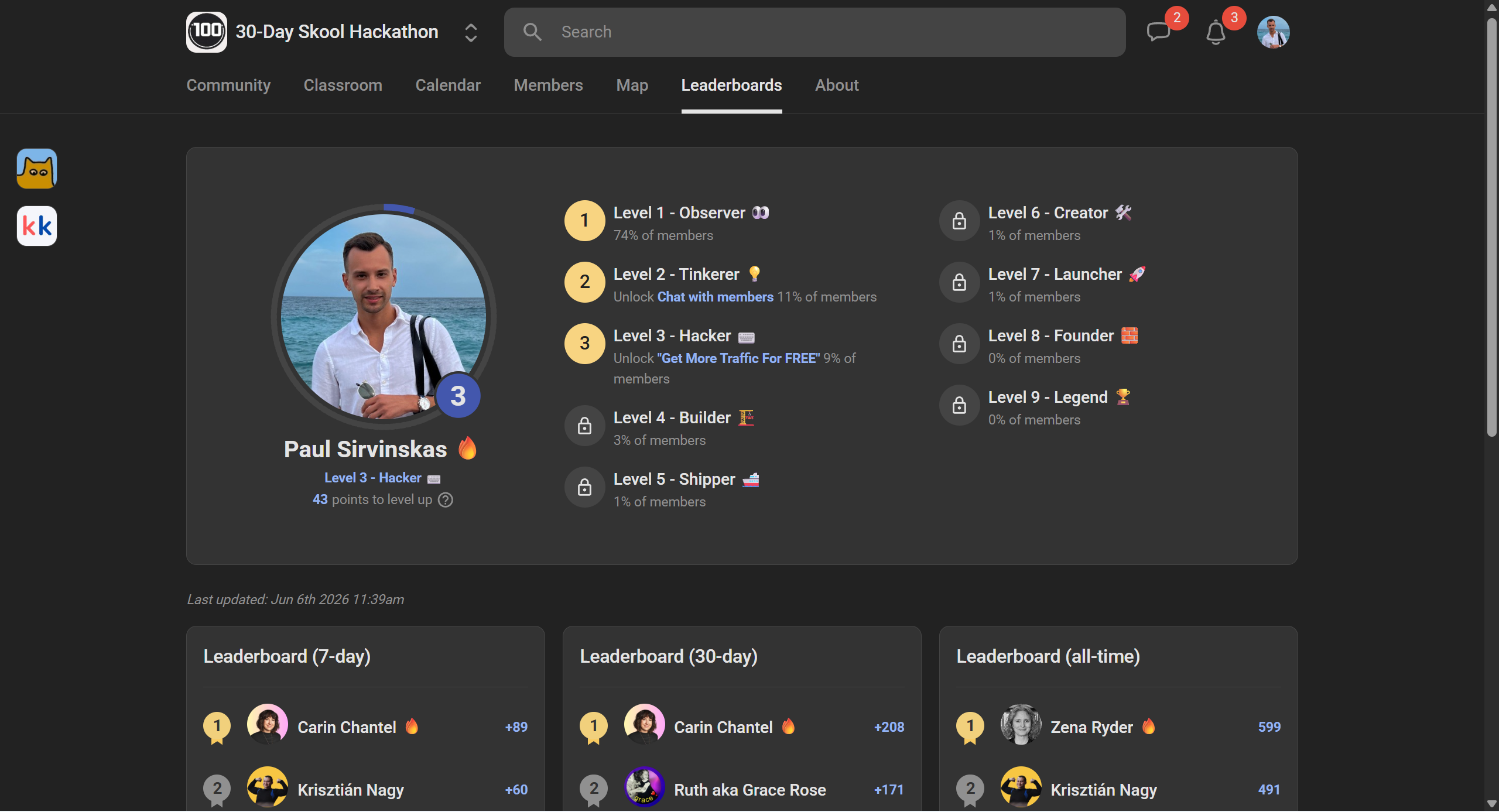Click Zena Ryder's avatar photo
The width and height of the screenshot is (1499, 812).
click(x=1021, y=724)
